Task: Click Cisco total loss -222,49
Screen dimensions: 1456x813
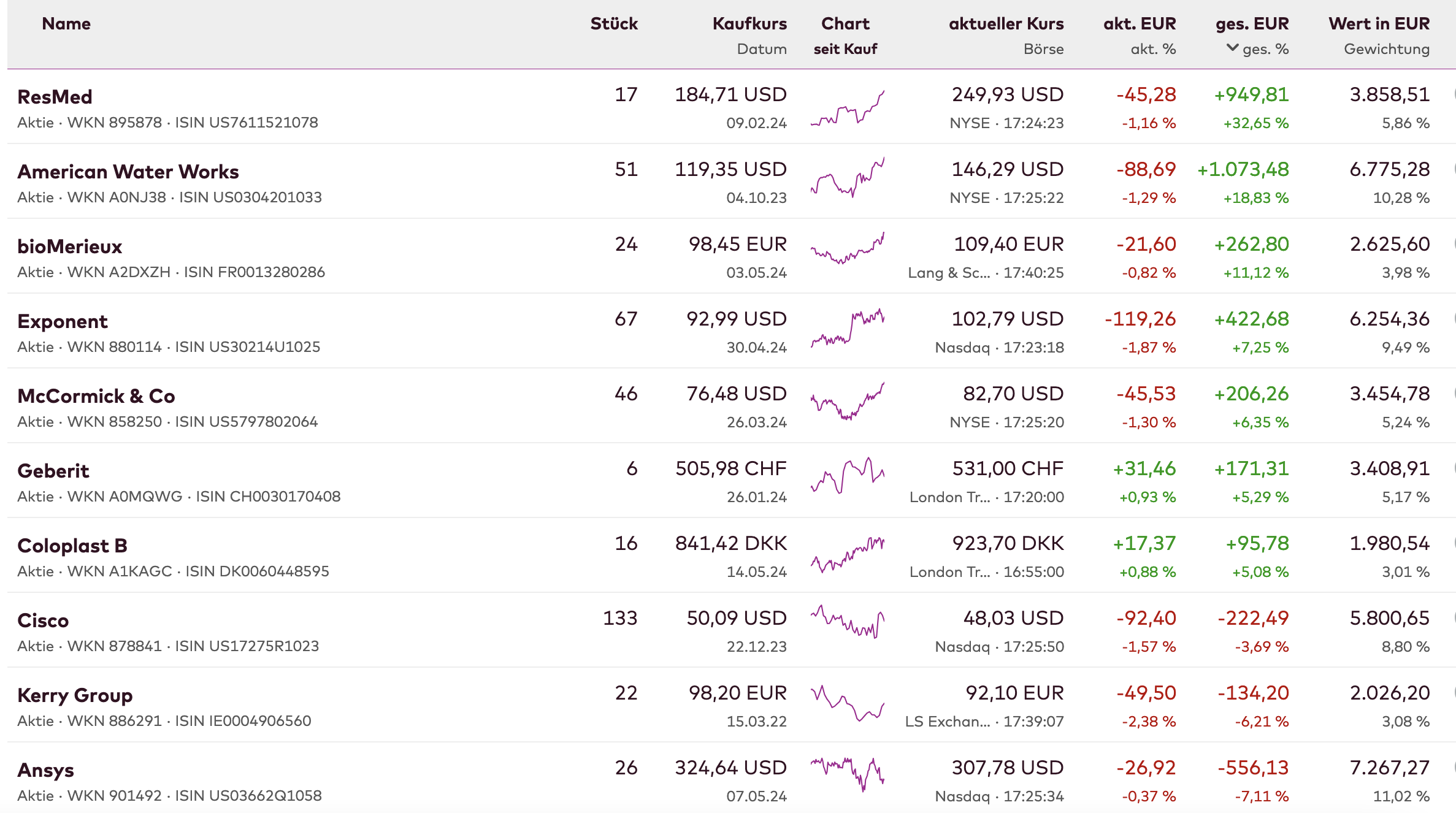Action: pos(1253,618)
